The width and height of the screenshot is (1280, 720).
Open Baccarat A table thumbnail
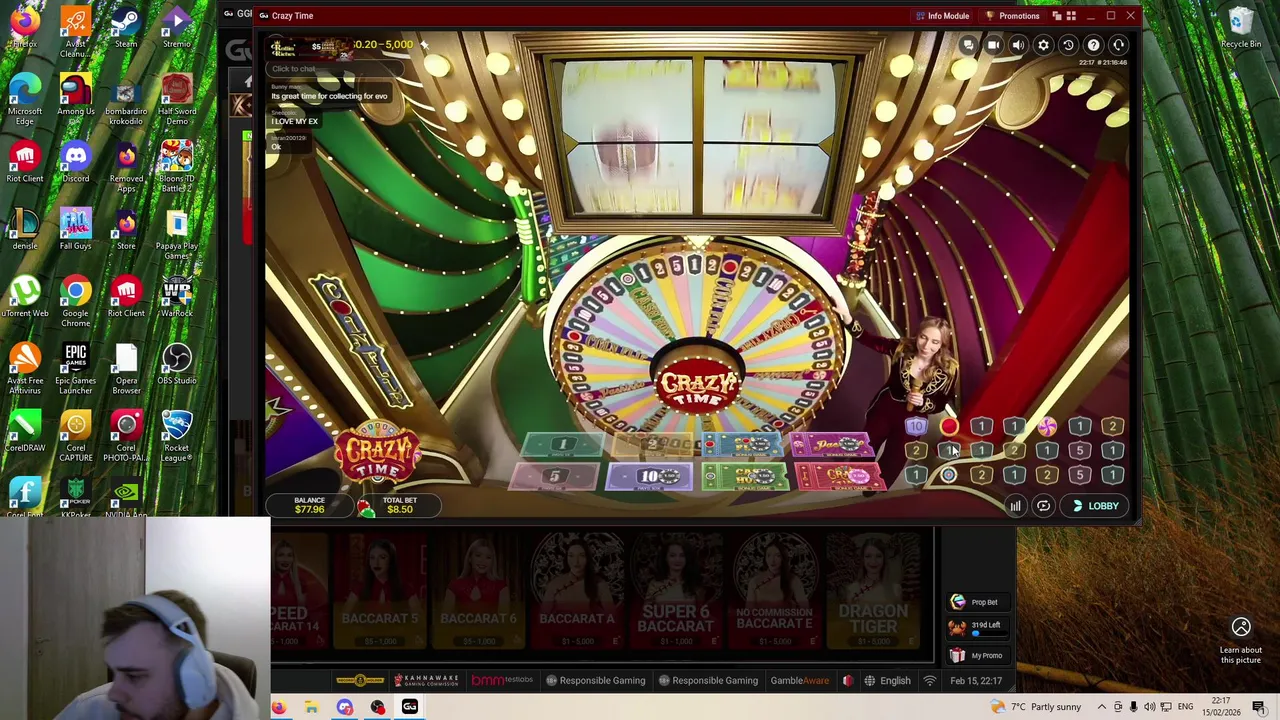pyautogui.click(x=577, y=591)
